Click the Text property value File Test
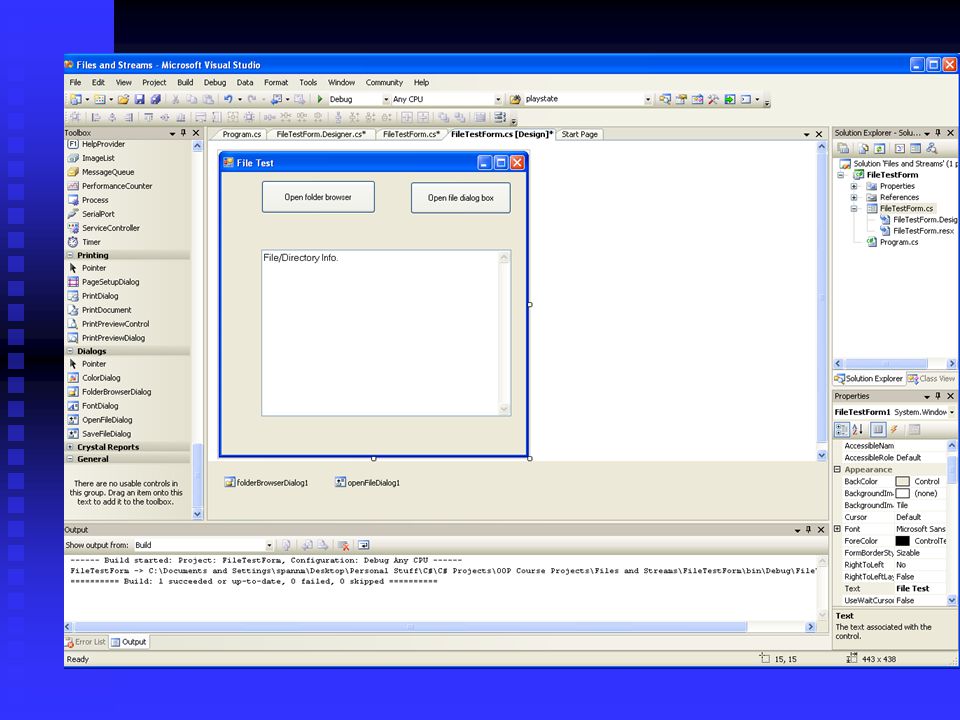 [913, 588]
